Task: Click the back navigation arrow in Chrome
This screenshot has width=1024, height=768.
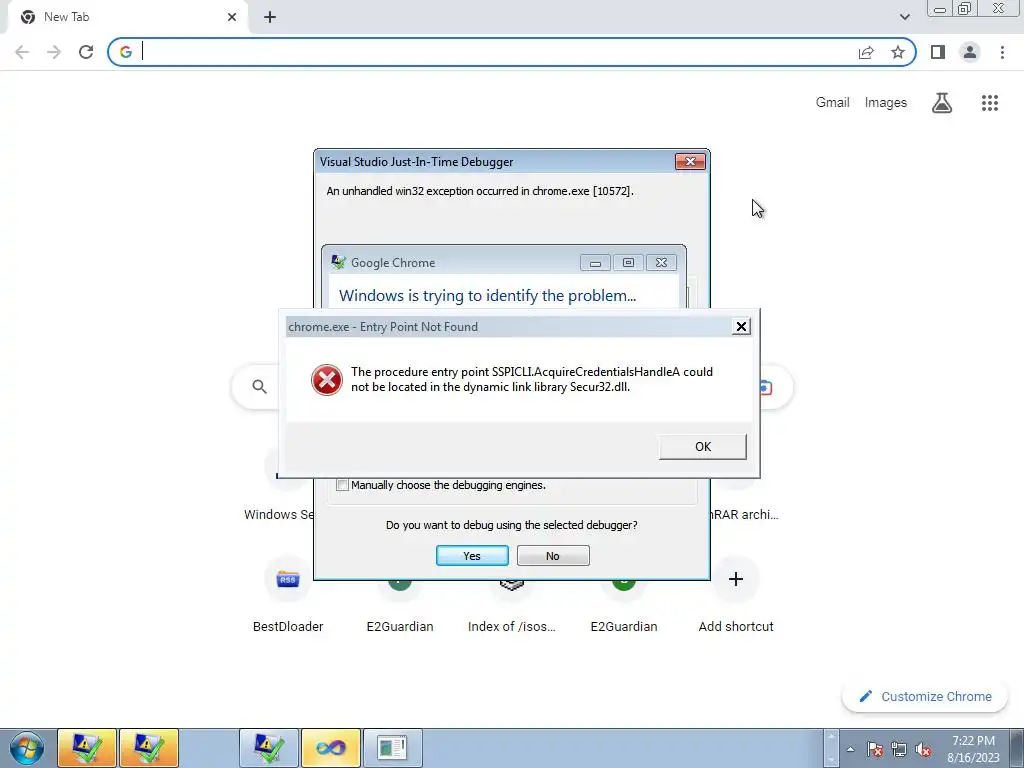Action: (x=22, y=52)
